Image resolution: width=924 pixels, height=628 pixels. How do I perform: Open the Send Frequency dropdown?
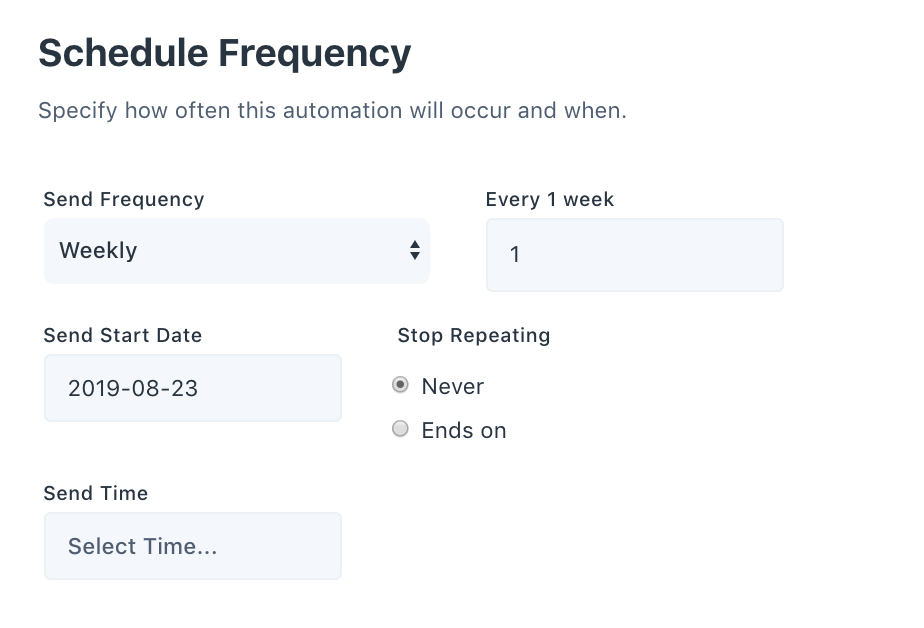(236, 251)
